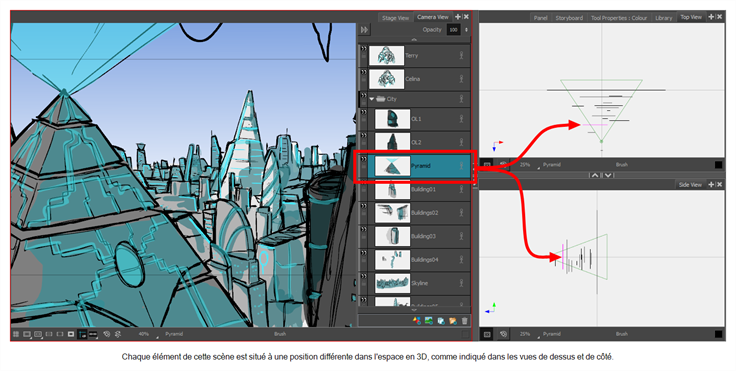Viewport: 736px width, 371px height.
Task: Click the down chevron between Top and Side views
Action: click(608, 175)
